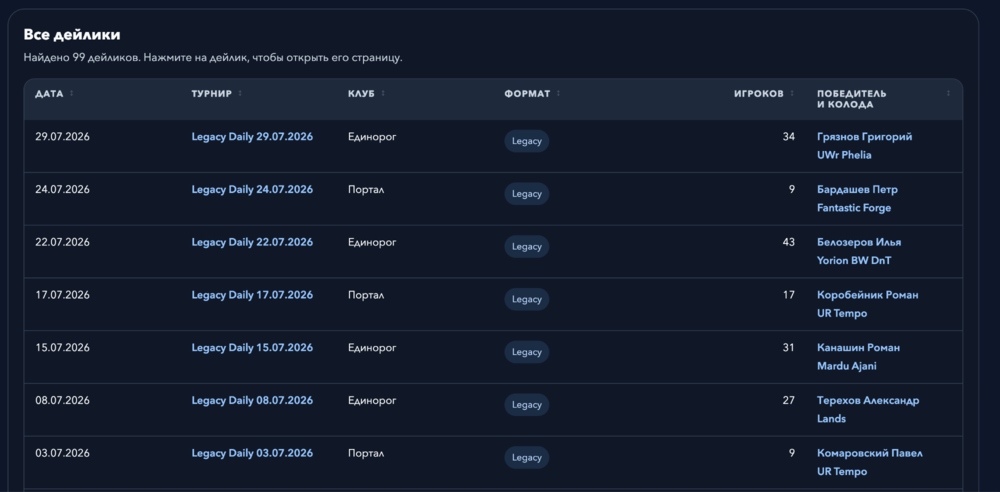Open winner Бардашев Петр profile
This screenshot has height=492, width=1000.
(x=858, y=190)
